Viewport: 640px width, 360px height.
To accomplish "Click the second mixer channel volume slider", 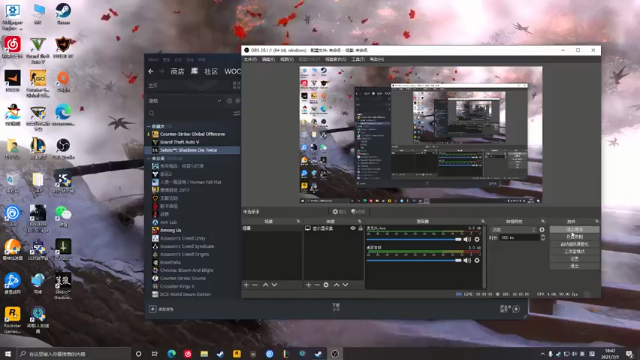I will [414, 260].
